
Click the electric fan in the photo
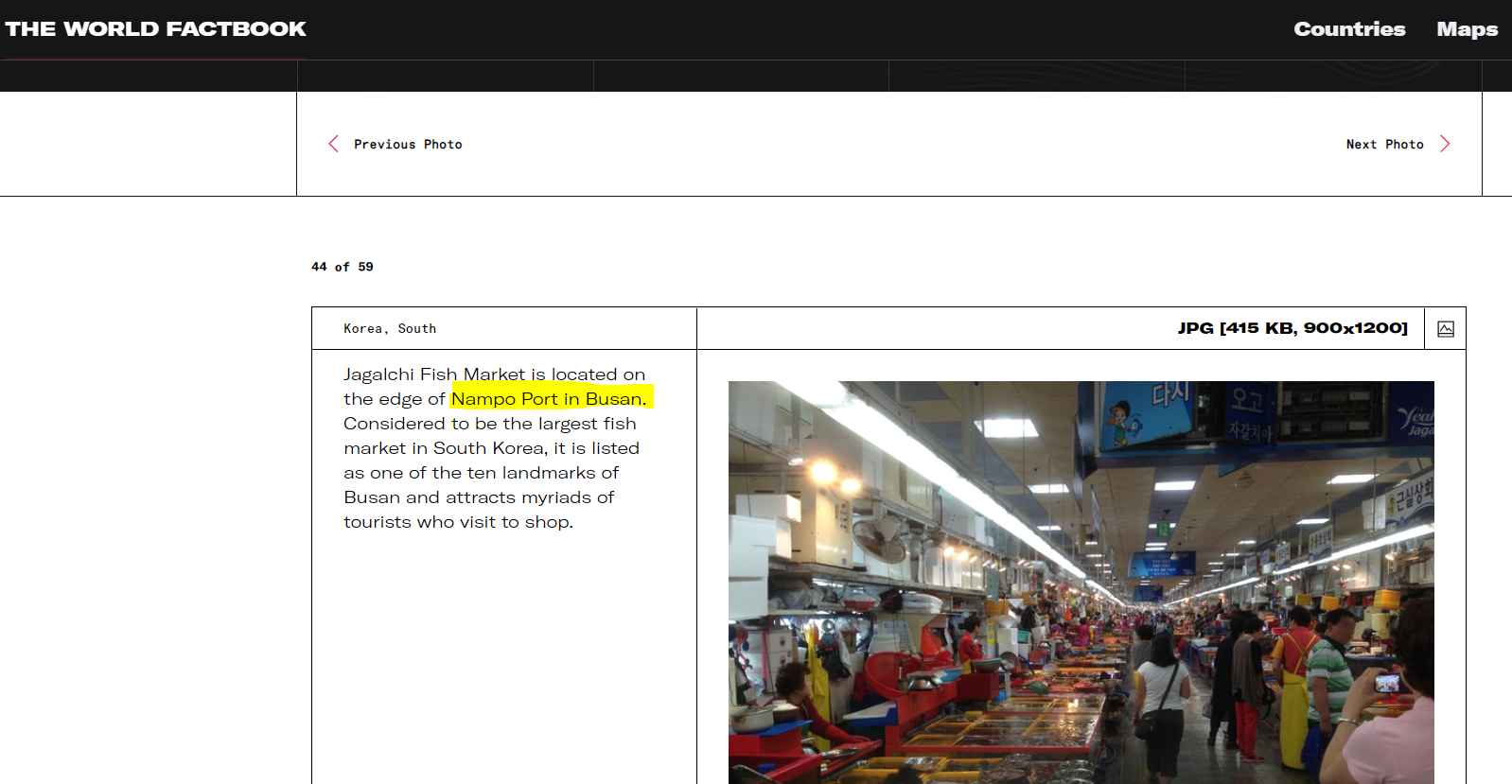pyautogui.click(x=879, y=539)
